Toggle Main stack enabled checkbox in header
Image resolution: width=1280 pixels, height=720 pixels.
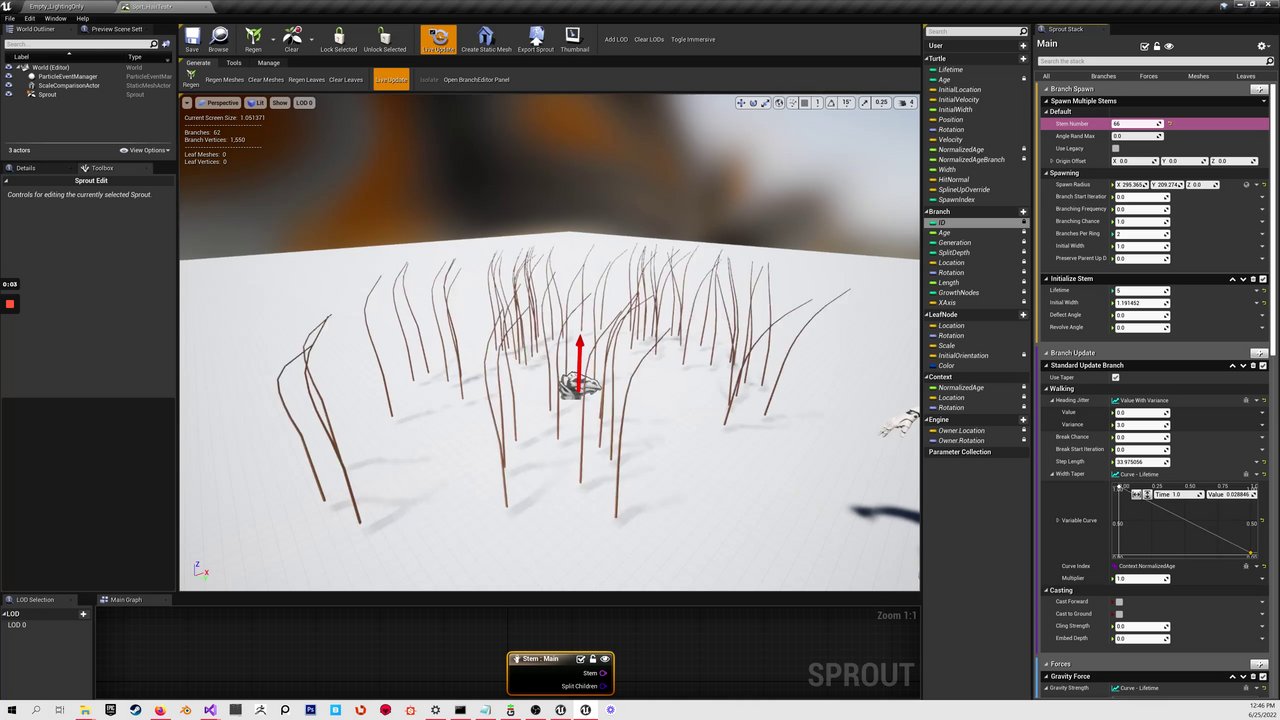[x=1145, y=46]
